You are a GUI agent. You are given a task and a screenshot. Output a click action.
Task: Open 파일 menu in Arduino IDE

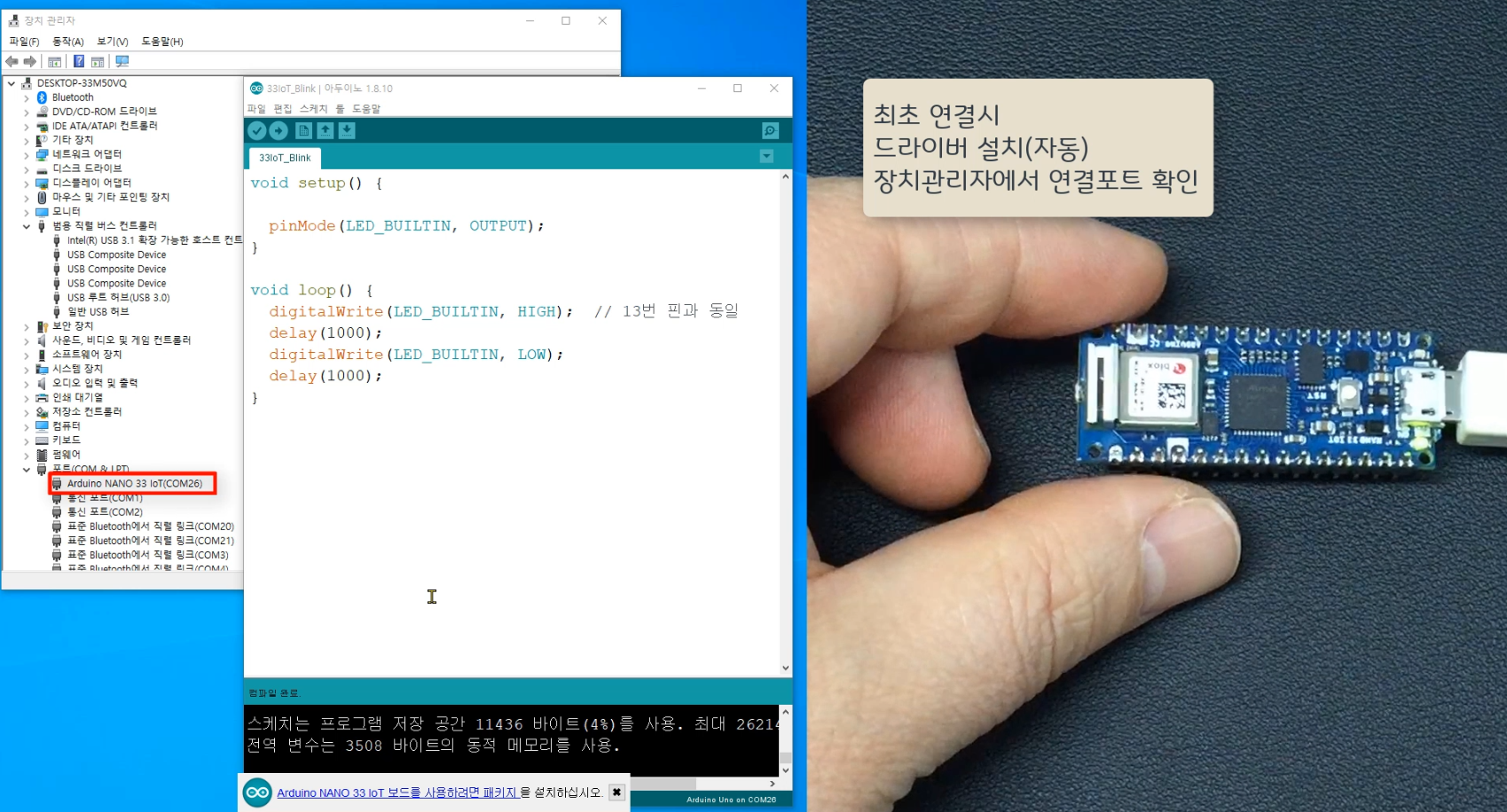256,108
